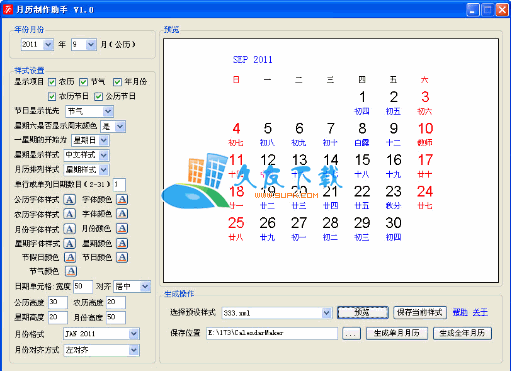
Task: Expand 对齐 居中 dropdown
Action: (145, 286)
